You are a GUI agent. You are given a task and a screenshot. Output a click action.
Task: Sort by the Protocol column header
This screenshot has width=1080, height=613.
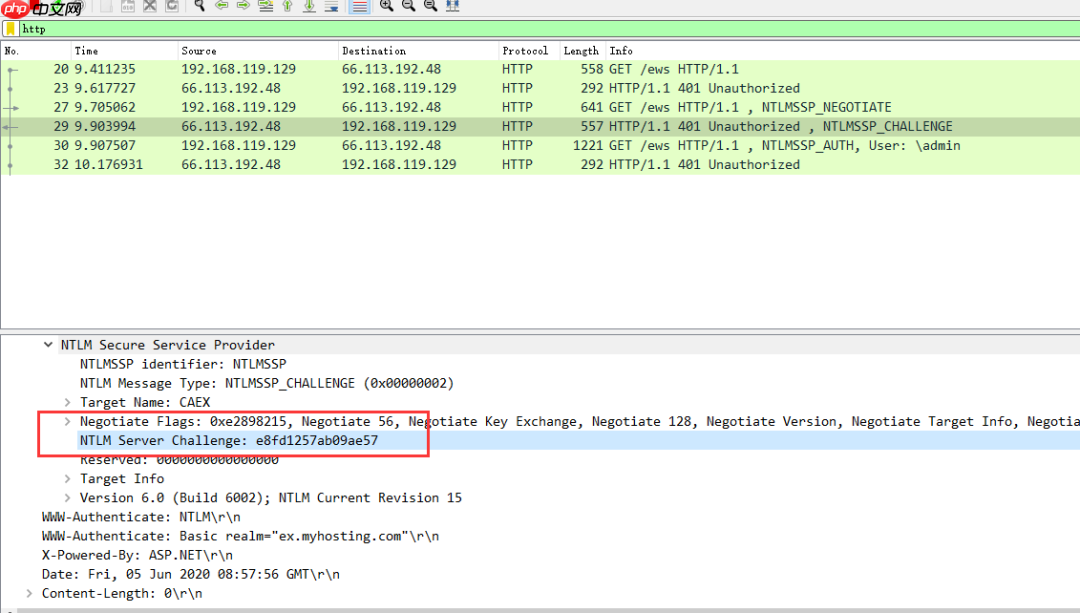(x=525, y=51)
